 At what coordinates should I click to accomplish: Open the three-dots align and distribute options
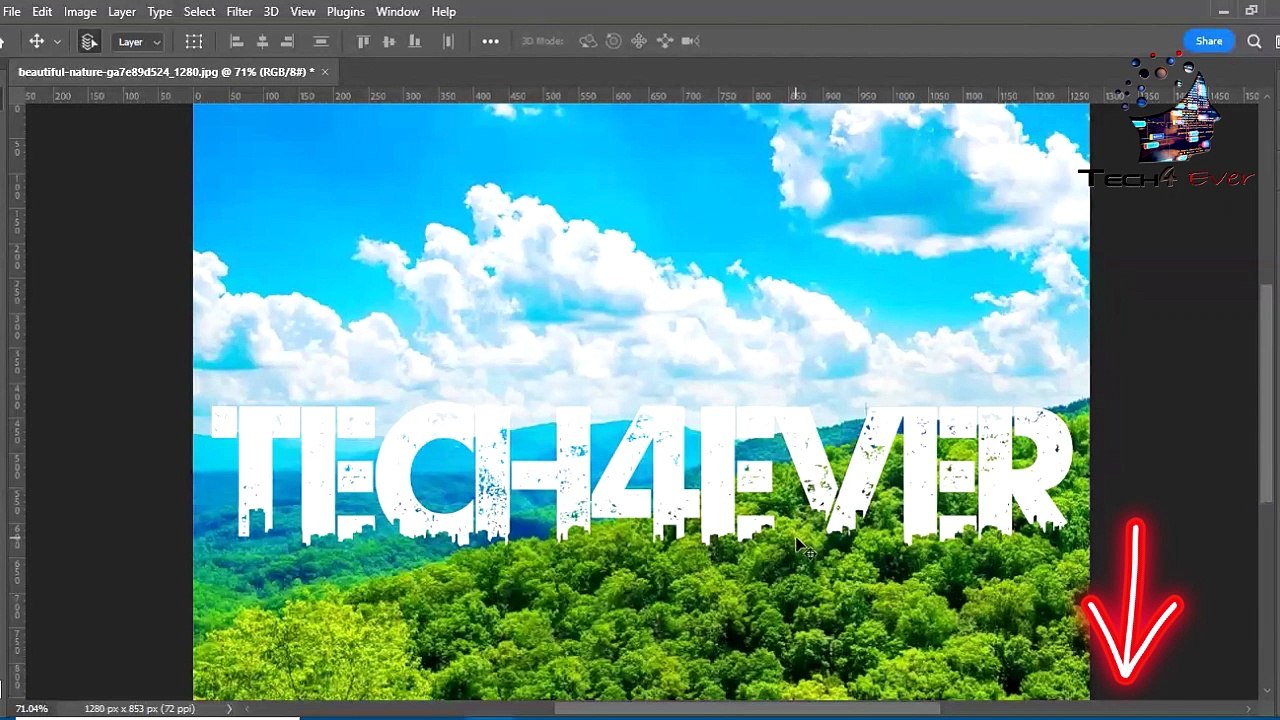[x=490, y=41]
